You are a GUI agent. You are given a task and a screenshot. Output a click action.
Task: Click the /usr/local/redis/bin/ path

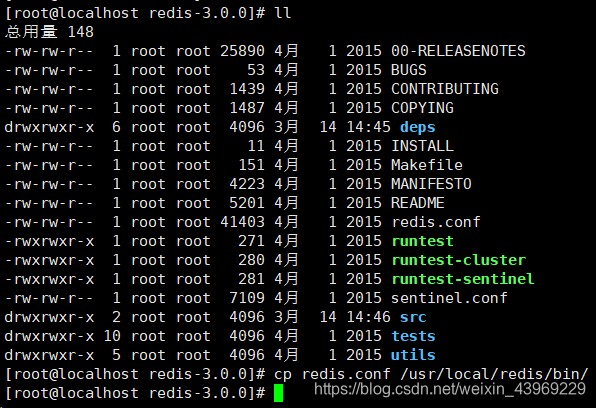pyautogui.click(x=494, y=374)
